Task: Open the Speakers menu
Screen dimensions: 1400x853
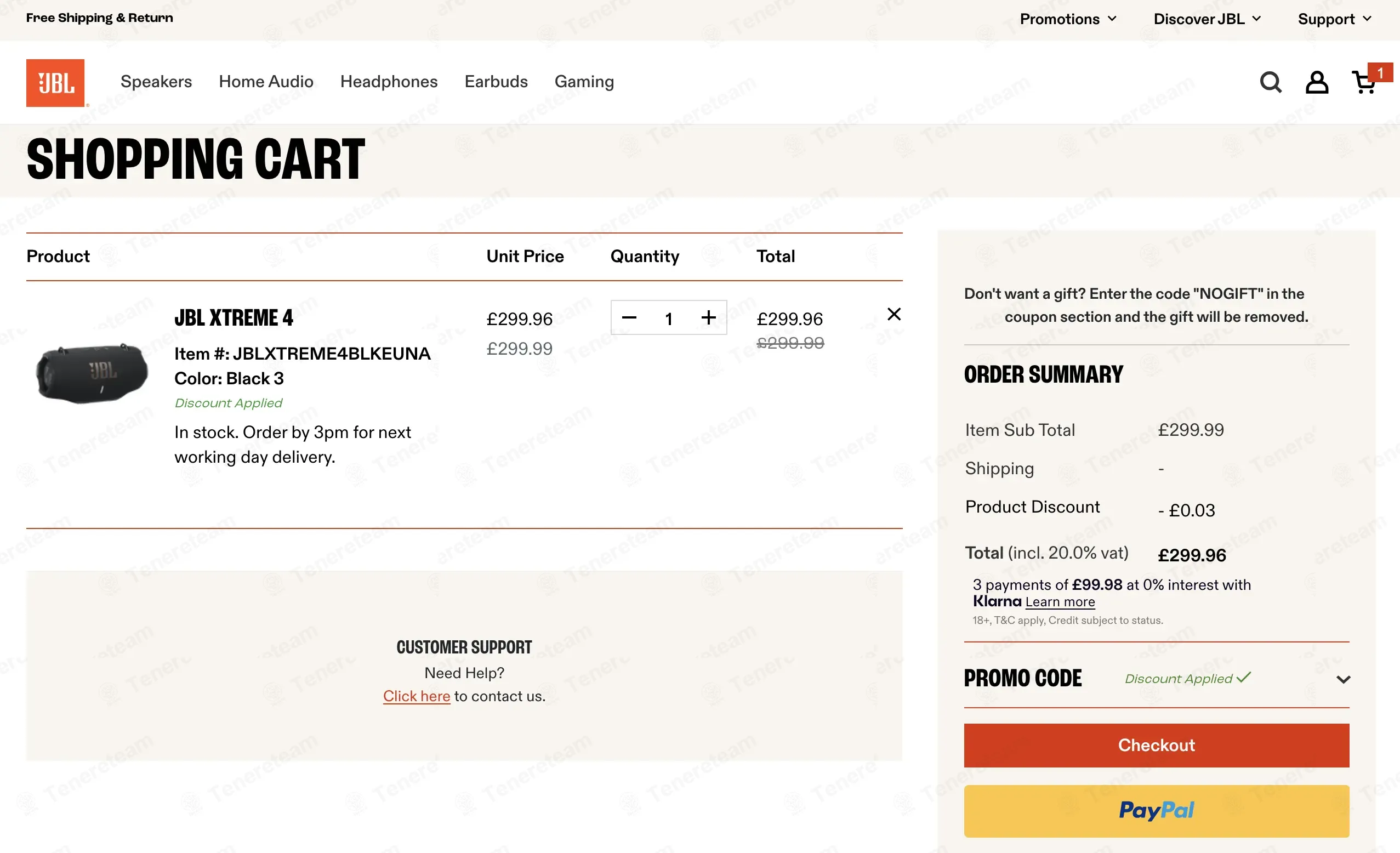Action: (x=156, y=81)
